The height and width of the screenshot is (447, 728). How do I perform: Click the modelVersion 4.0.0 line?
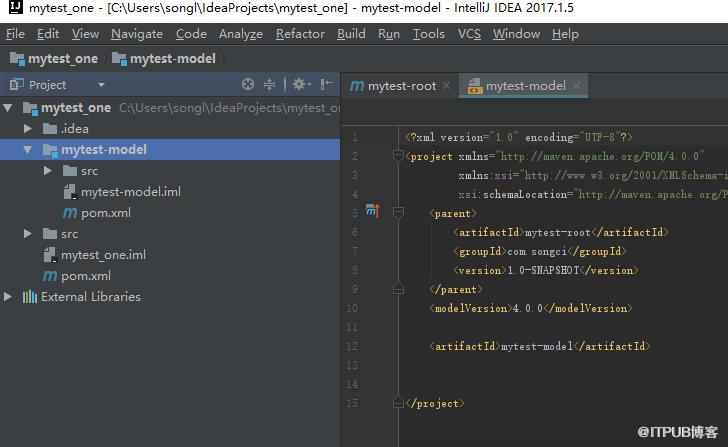click(531, 308)
